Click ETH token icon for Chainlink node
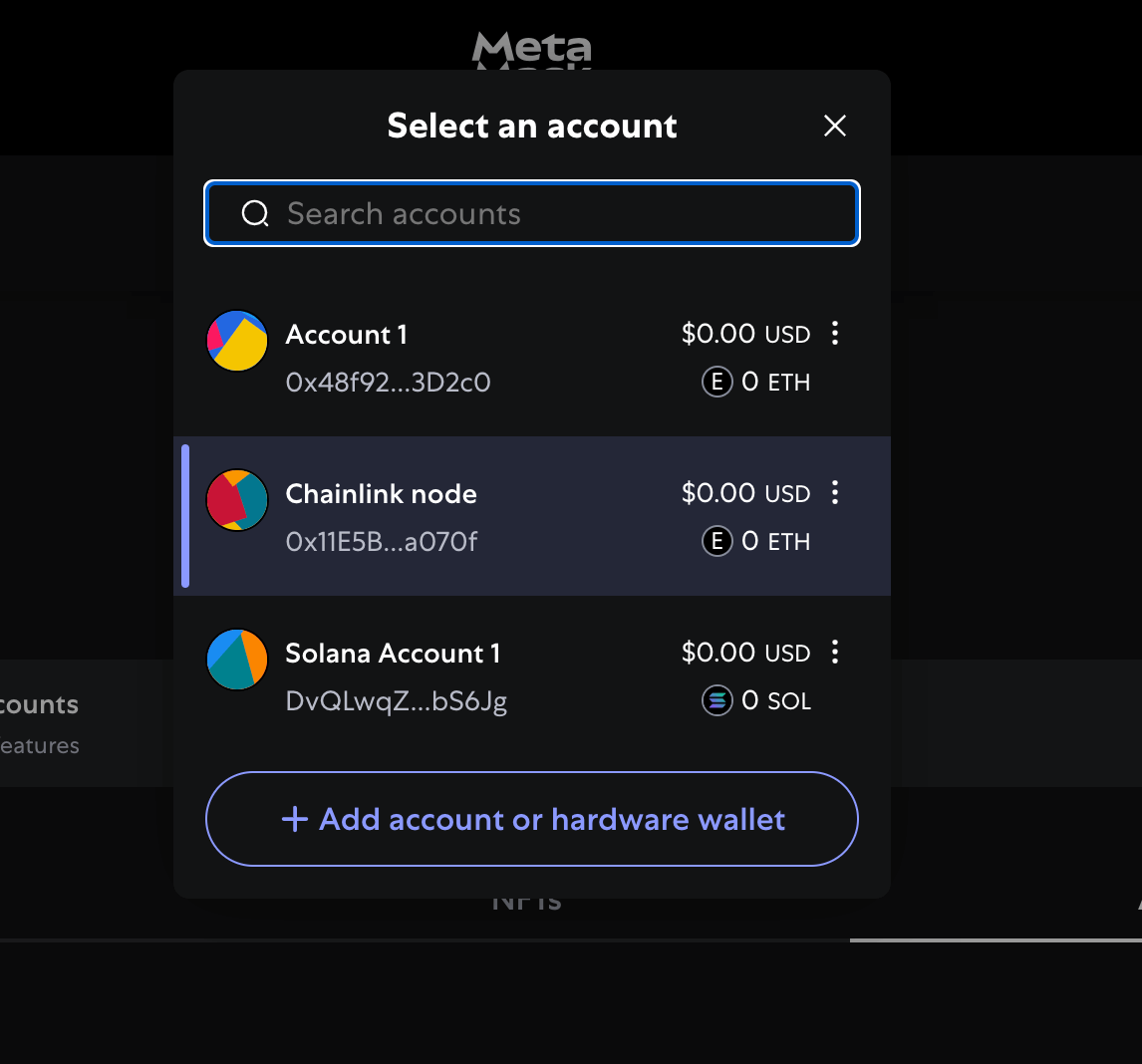The width and height of the screenshot is (1142, 1064). coord(716,542)
